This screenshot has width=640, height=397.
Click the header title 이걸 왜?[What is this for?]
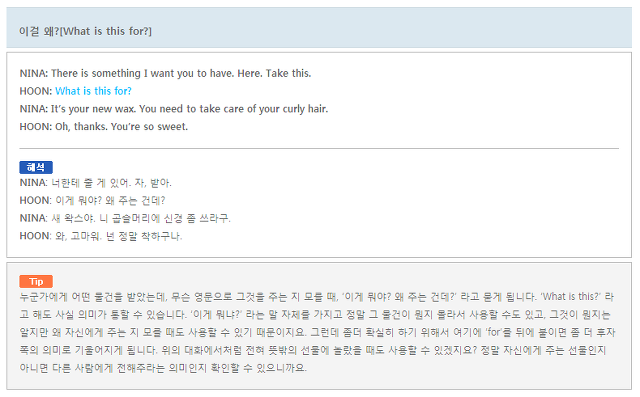pyautogui.click(x=85, y=31)
